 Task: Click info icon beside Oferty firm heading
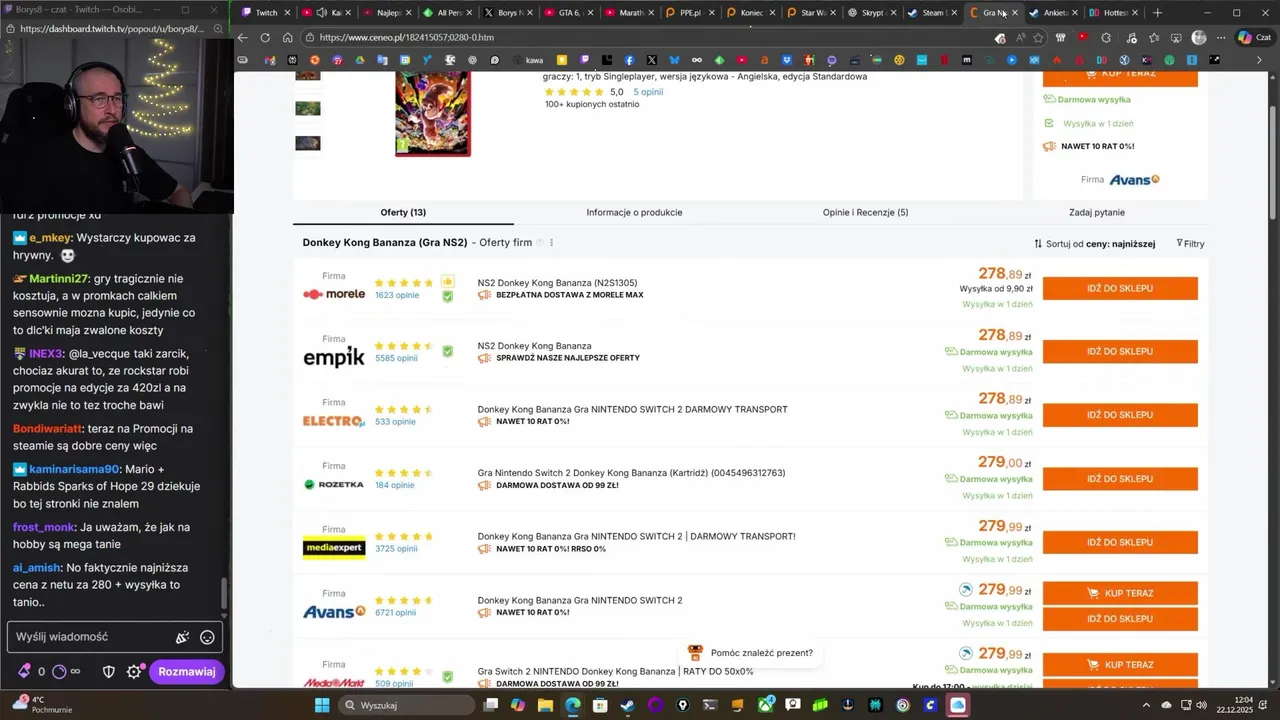point(540,243)
